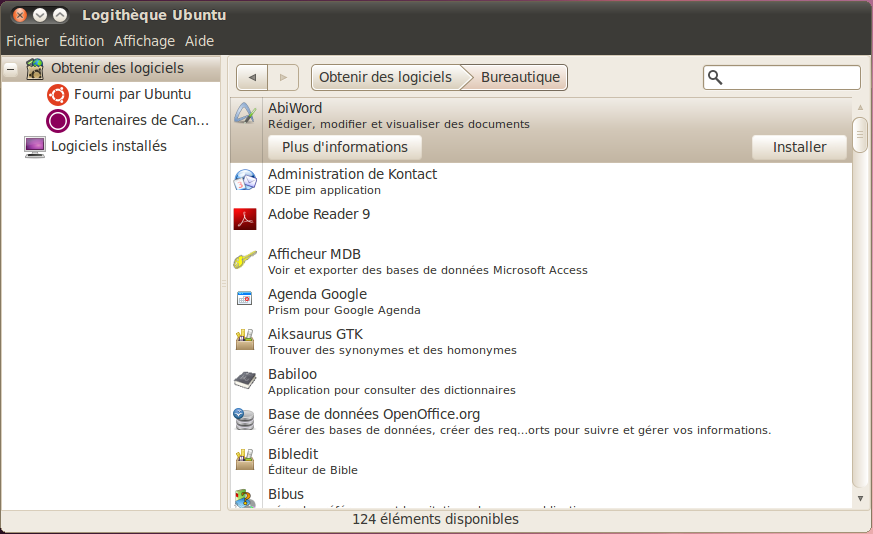873x534 pixels.
Task: Click the description 'Rédiger, modifier et visualiser des documents'
Action: tap(399, 125)
